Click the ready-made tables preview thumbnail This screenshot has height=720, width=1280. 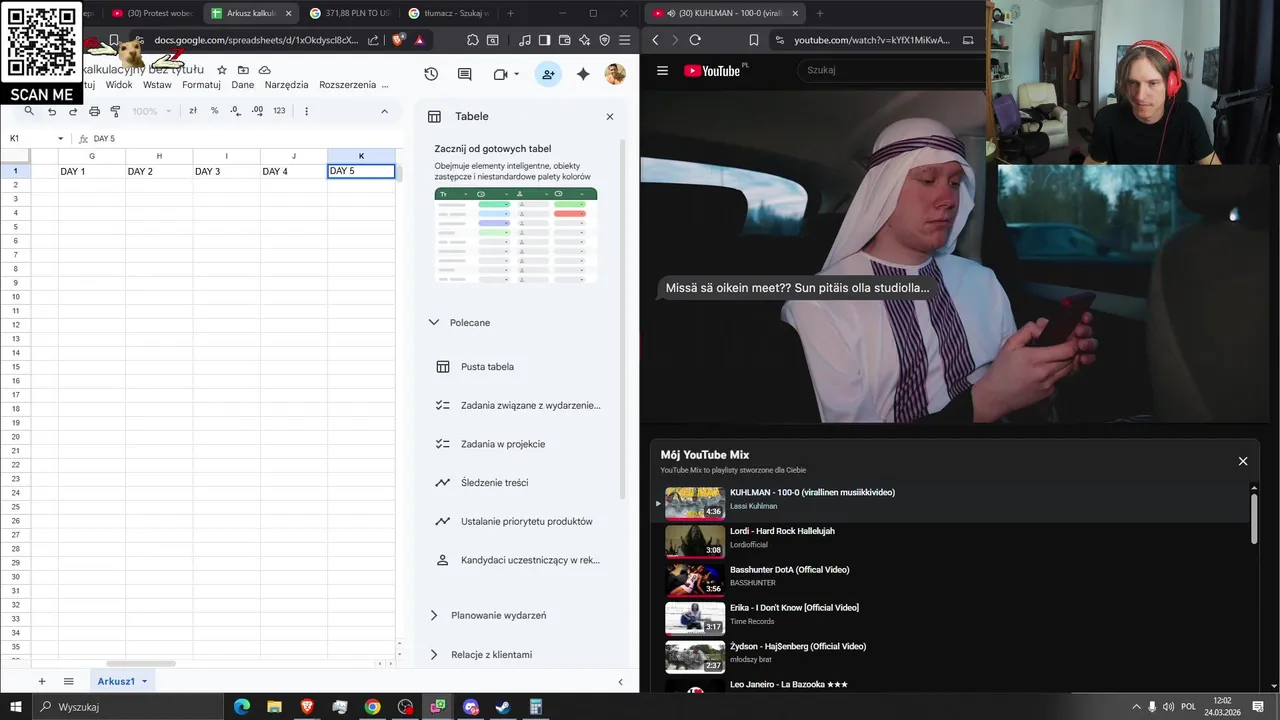(x=516, y=236)
